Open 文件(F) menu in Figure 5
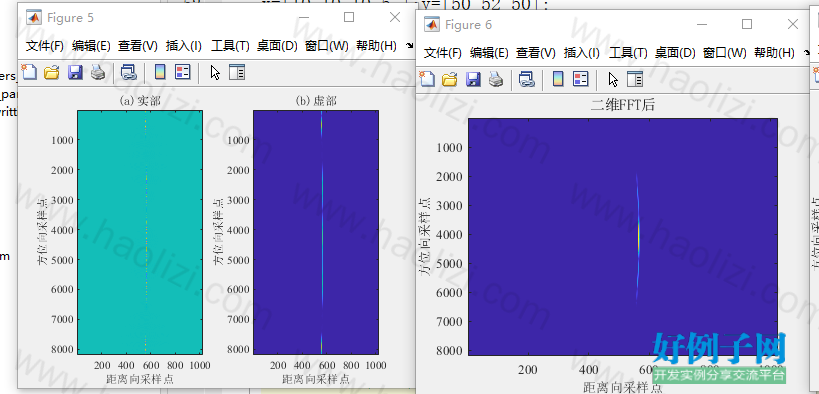This screenshot has height=394, width=819. (45, 45)
